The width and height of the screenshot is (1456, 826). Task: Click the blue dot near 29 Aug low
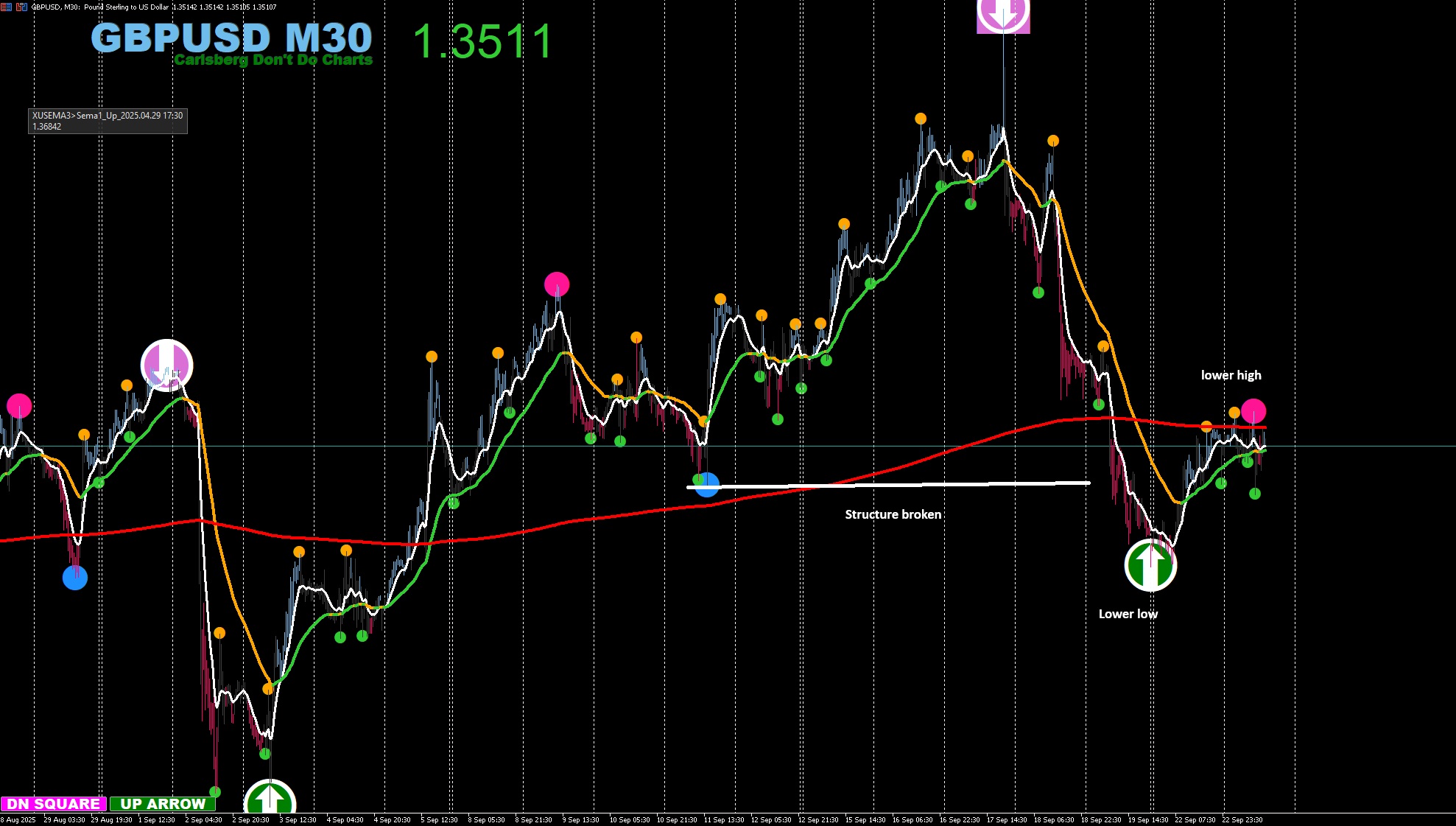pos(75,578)
